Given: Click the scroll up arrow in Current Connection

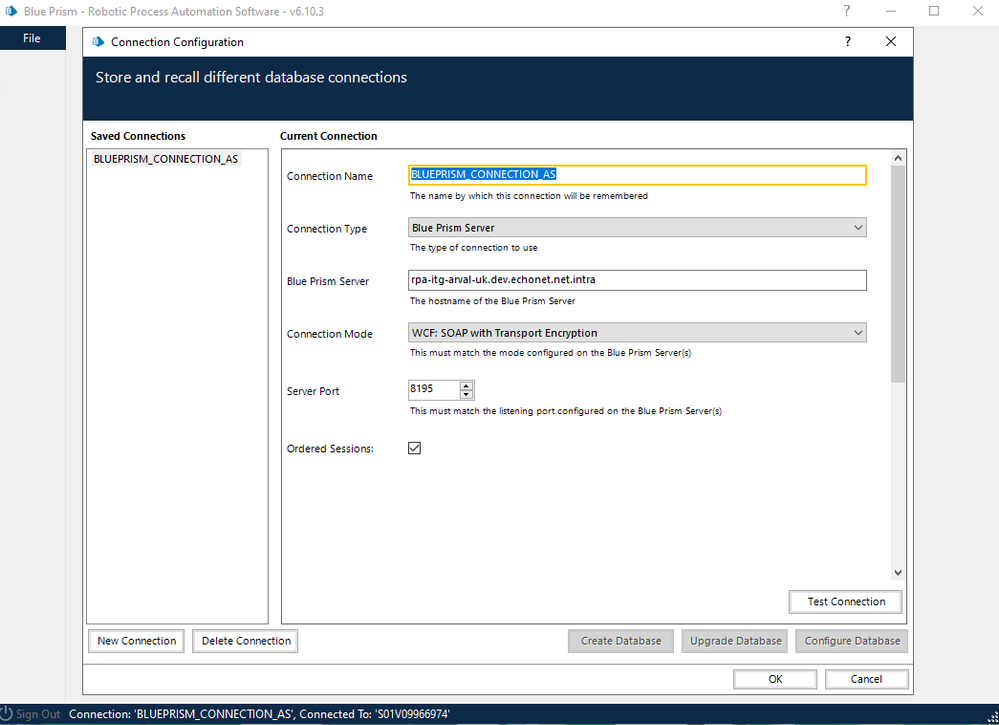Looking at the screenshot, I should coord(898,158).
